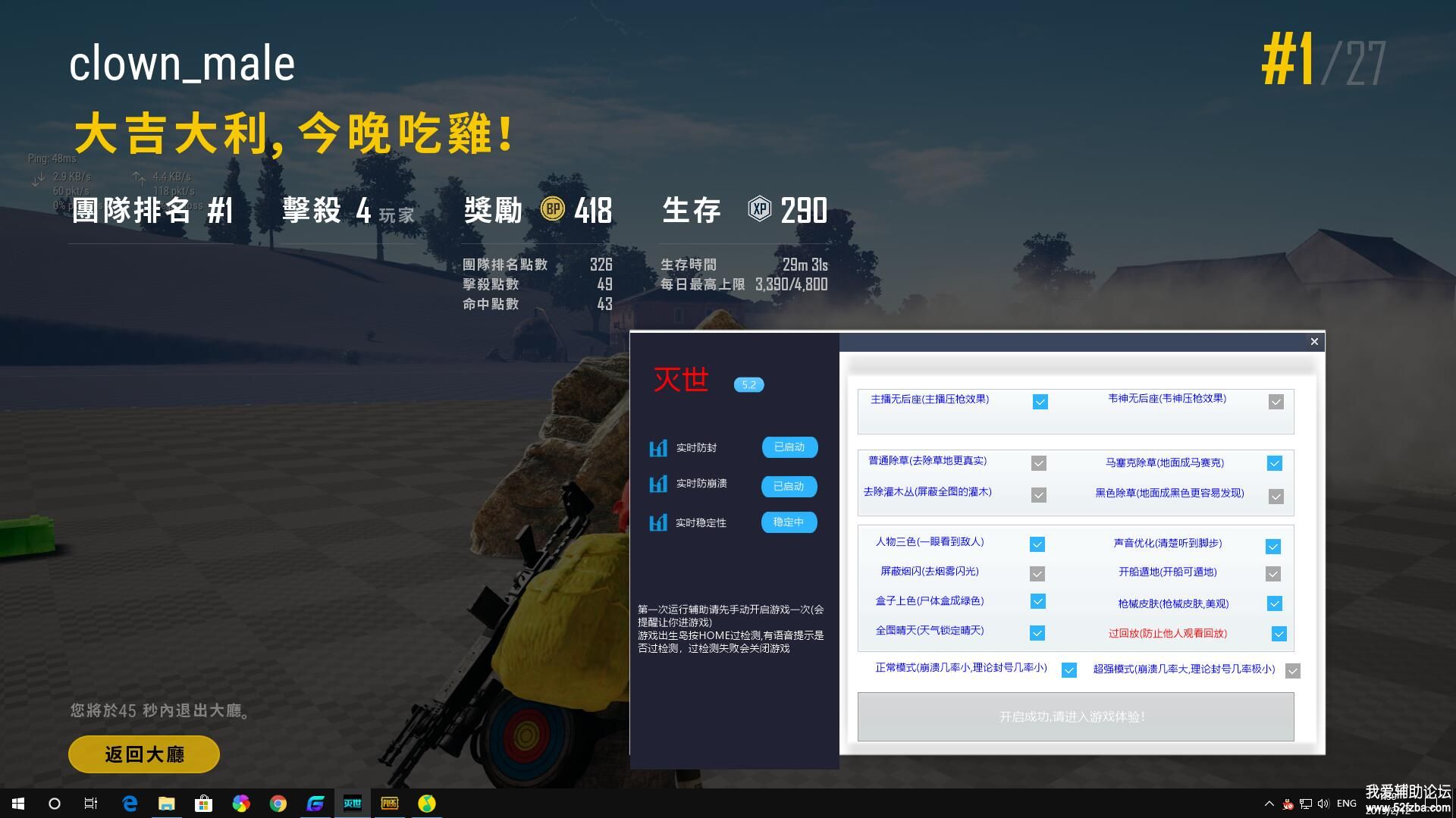
Task: Open Cortana search circle in taskbar
Action: [55, 804]
